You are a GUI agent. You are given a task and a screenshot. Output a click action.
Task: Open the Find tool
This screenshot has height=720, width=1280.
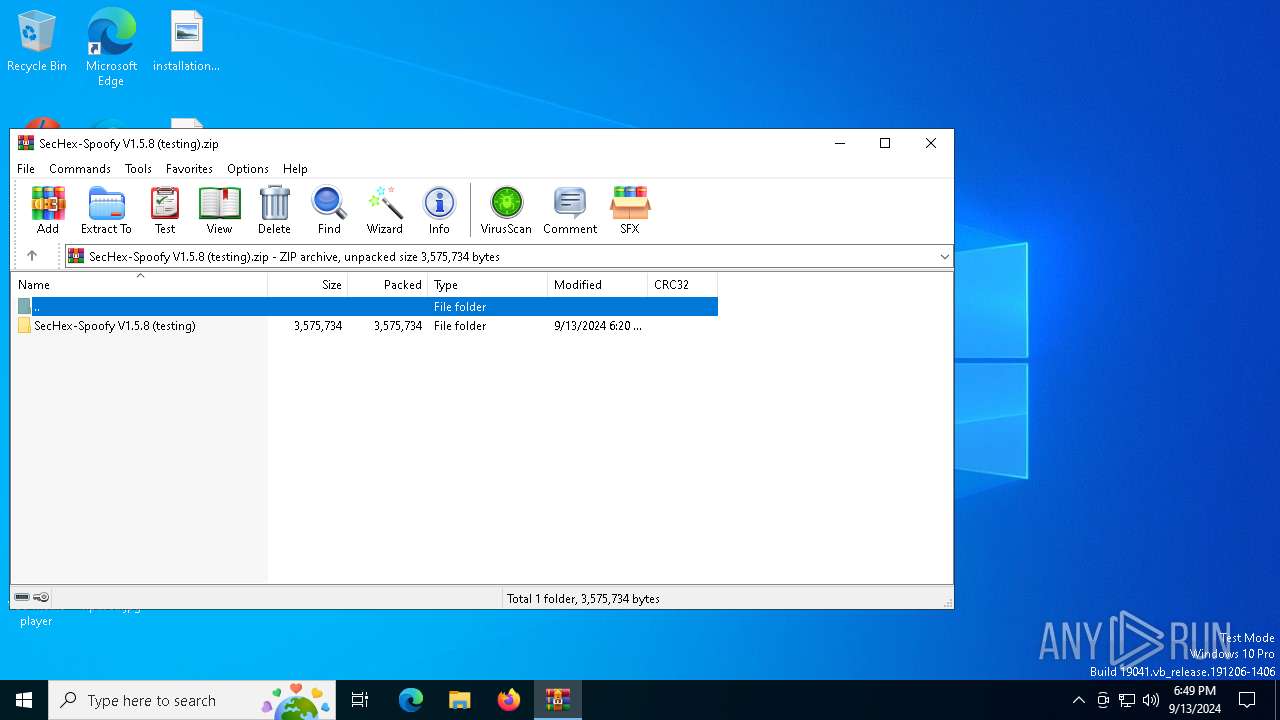click(x=329, y=210)
